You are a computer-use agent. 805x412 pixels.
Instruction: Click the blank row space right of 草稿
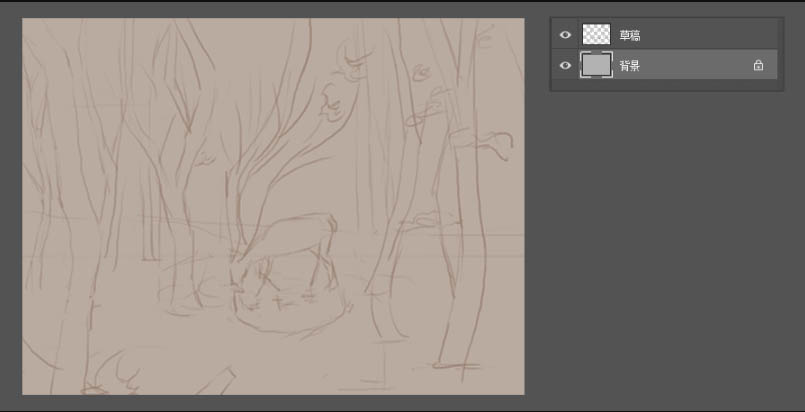[708, 35]
